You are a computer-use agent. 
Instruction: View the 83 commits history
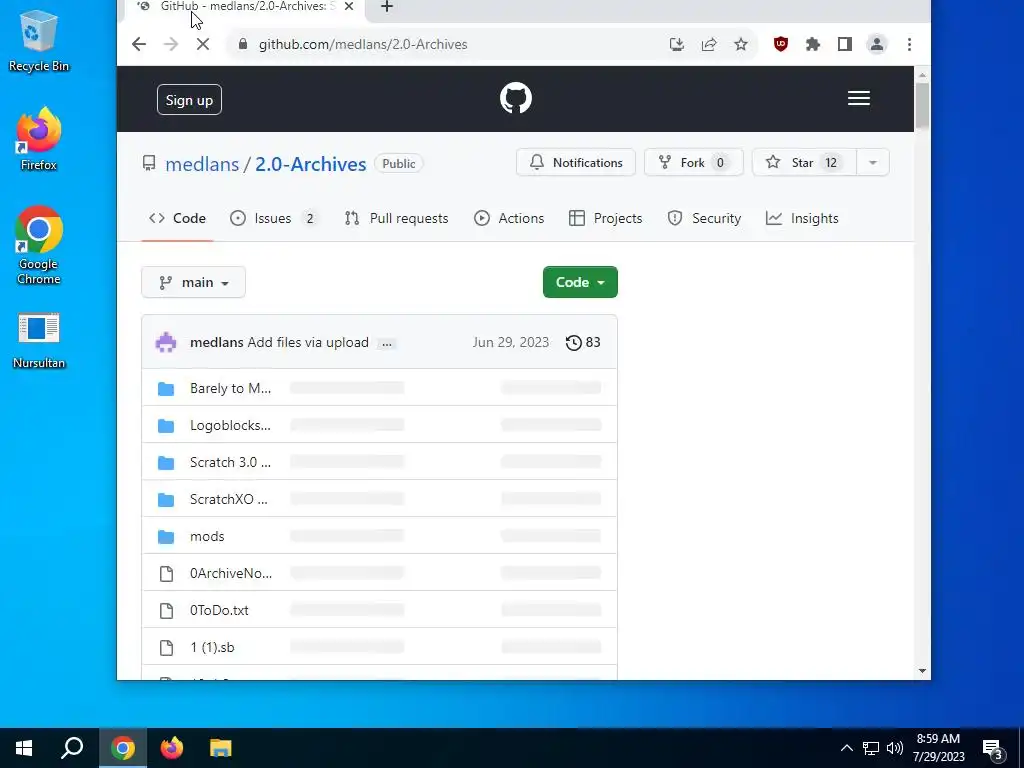583,342
